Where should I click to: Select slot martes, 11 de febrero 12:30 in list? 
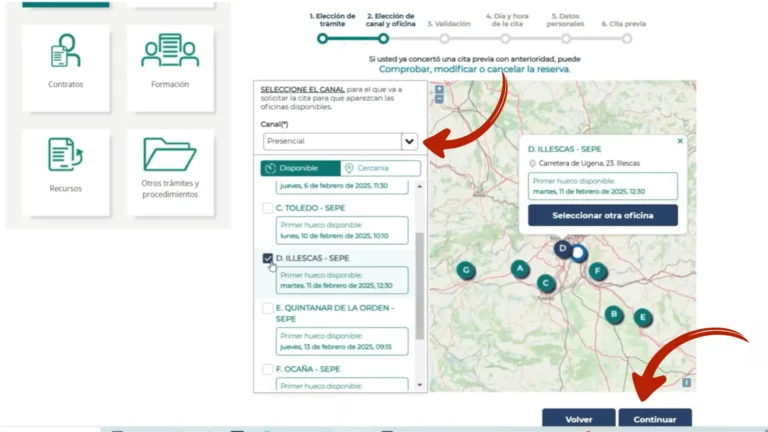pos(342,280)
